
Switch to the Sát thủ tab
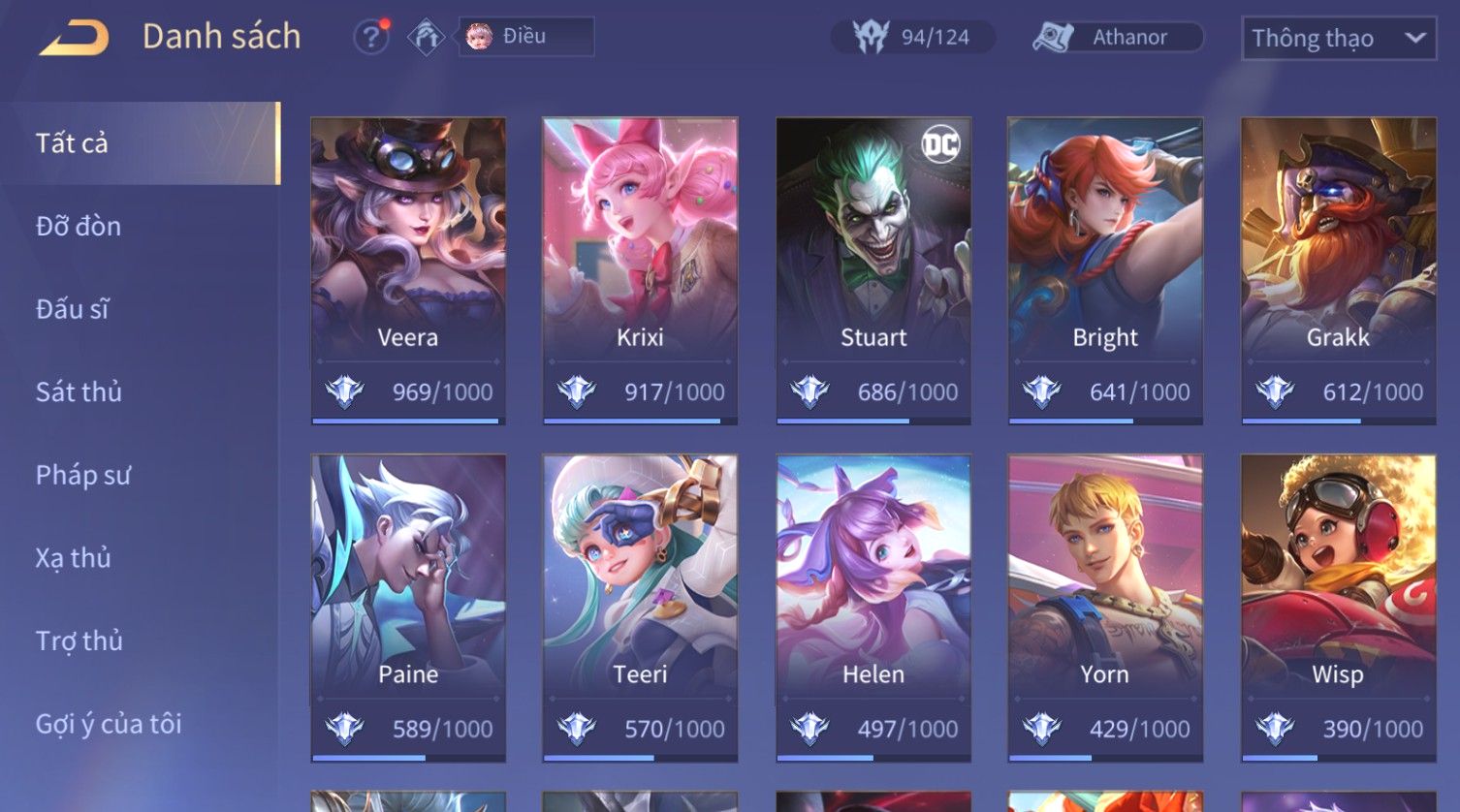(x=79, y=391)
